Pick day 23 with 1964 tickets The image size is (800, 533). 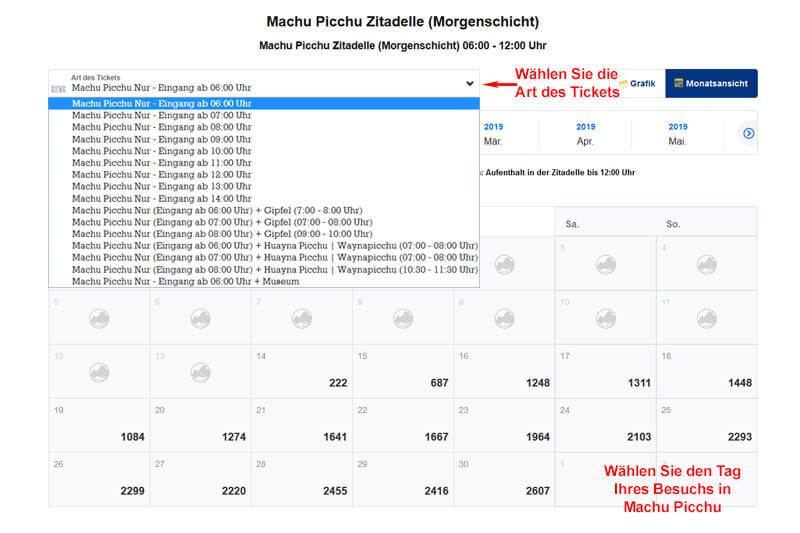504,425
